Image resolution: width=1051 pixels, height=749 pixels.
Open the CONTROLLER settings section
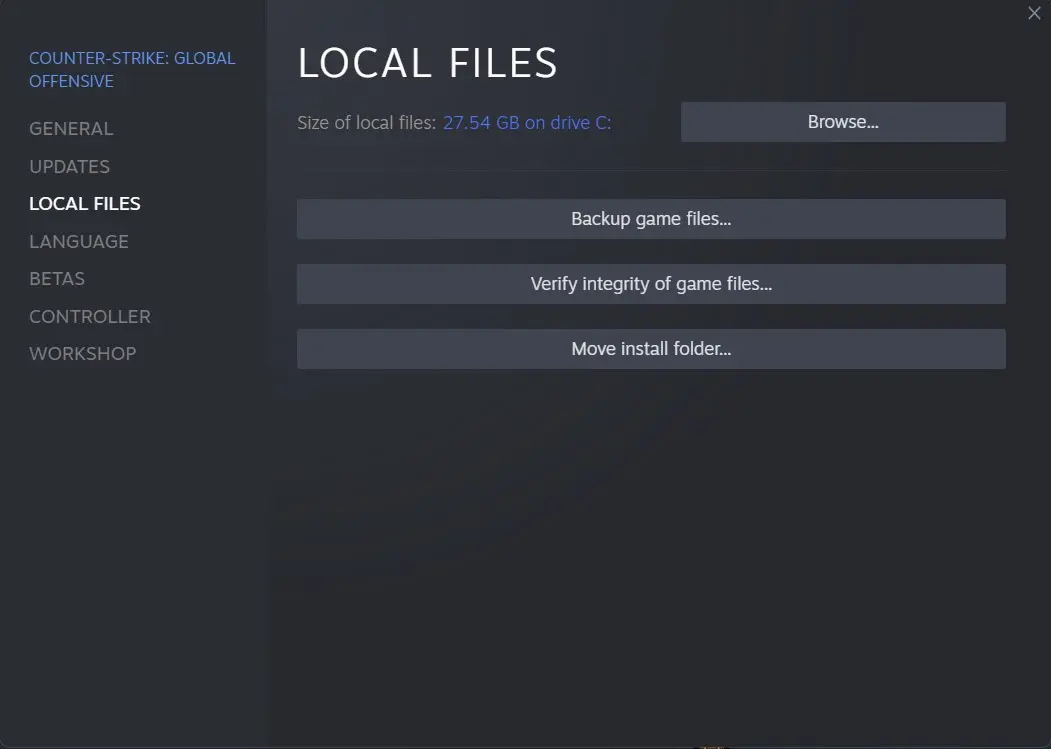[x=89, y=316]
